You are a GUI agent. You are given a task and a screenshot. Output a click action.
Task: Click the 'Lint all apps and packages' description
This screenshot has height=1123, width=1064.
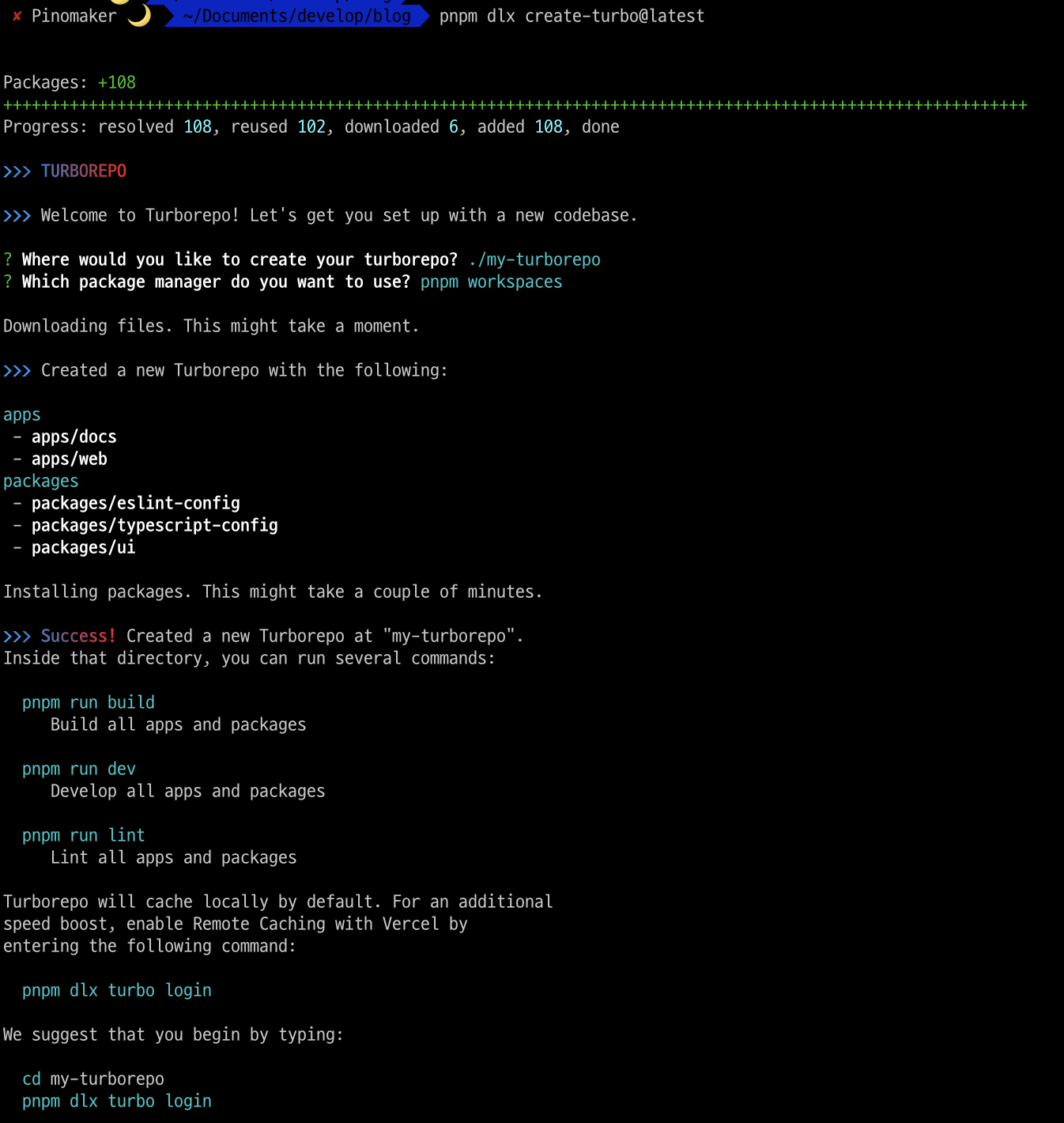coord(174,857)
